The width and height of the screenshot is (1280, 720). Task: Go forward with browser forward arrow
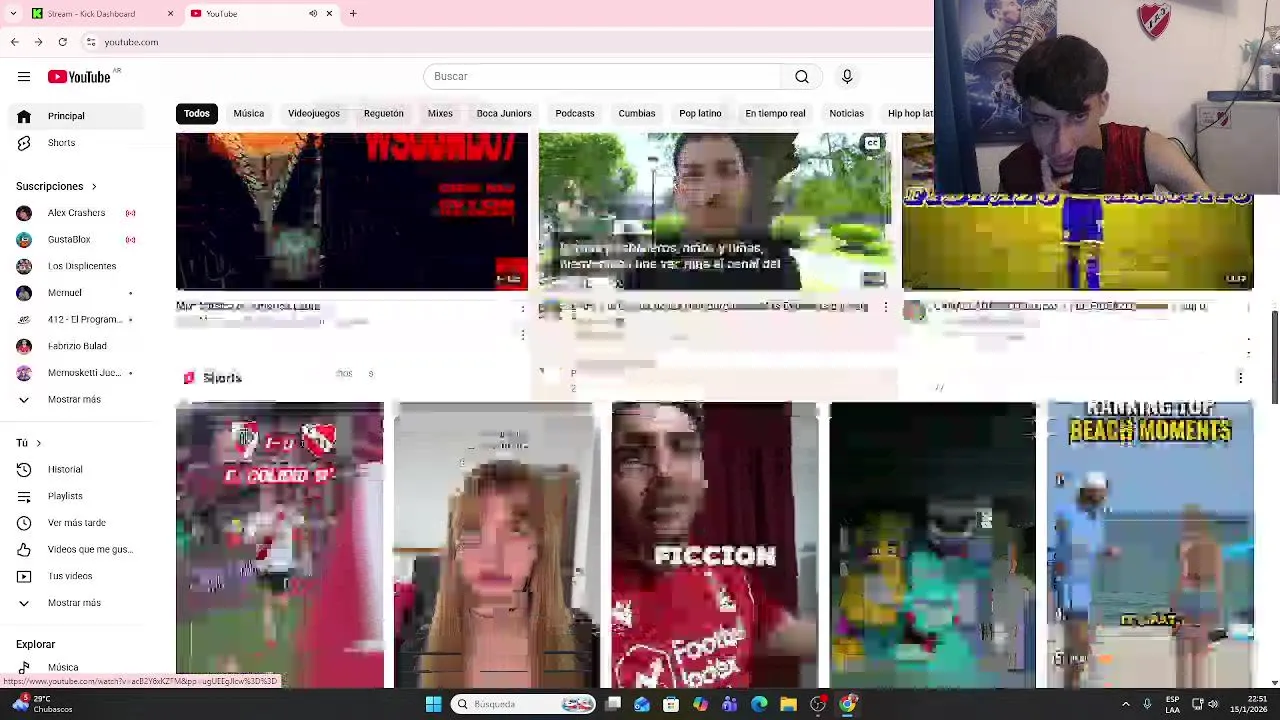point(38,42)
